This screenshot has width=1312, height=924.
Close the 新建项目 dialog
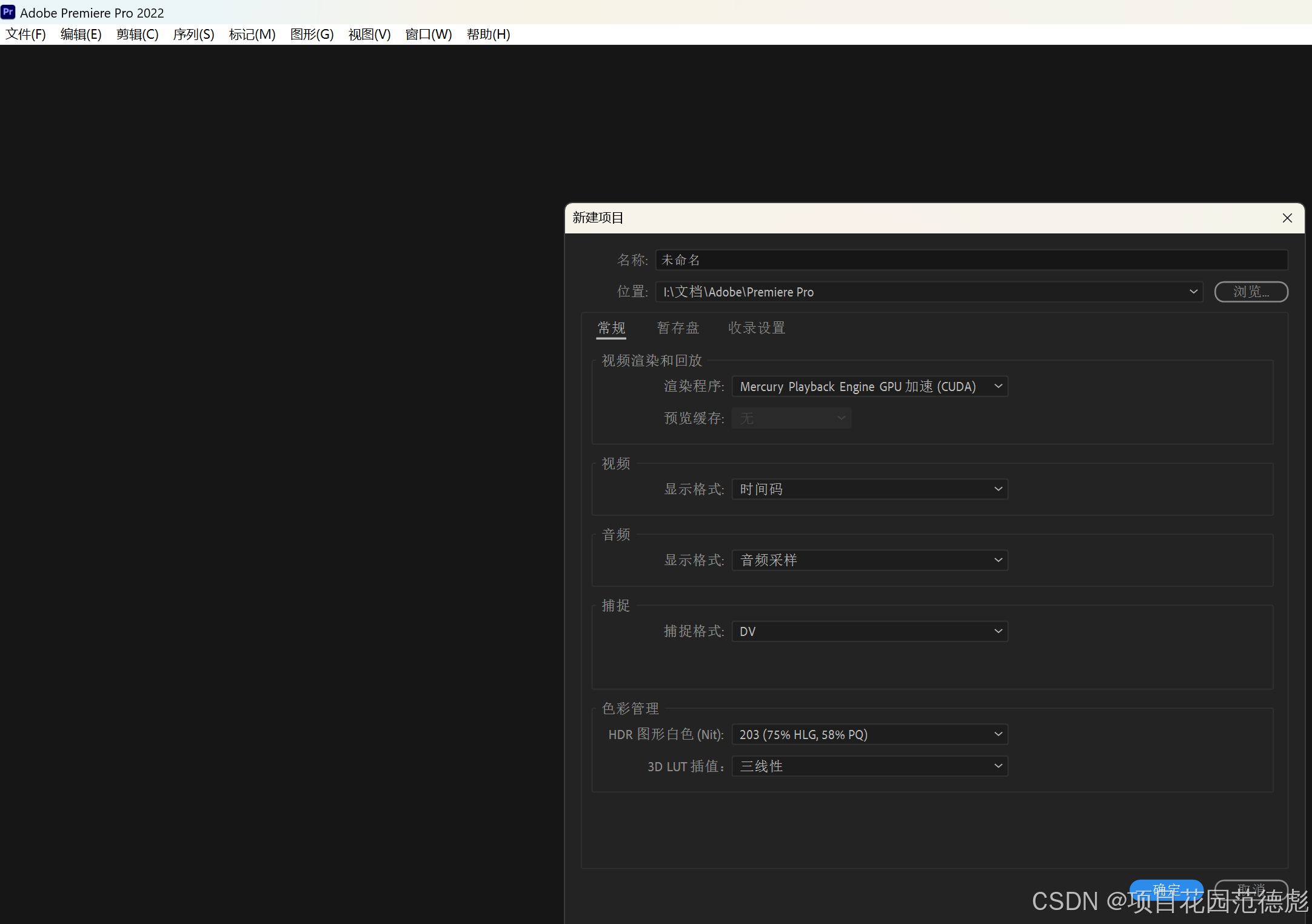coord(1287,218)
